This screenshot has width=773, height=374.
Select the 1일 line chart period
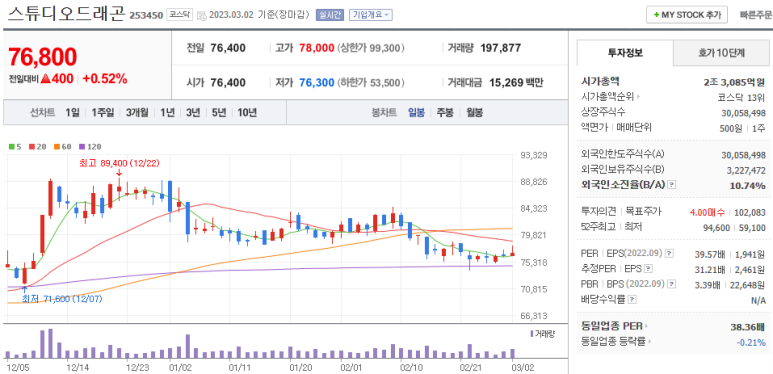[72, 112]
